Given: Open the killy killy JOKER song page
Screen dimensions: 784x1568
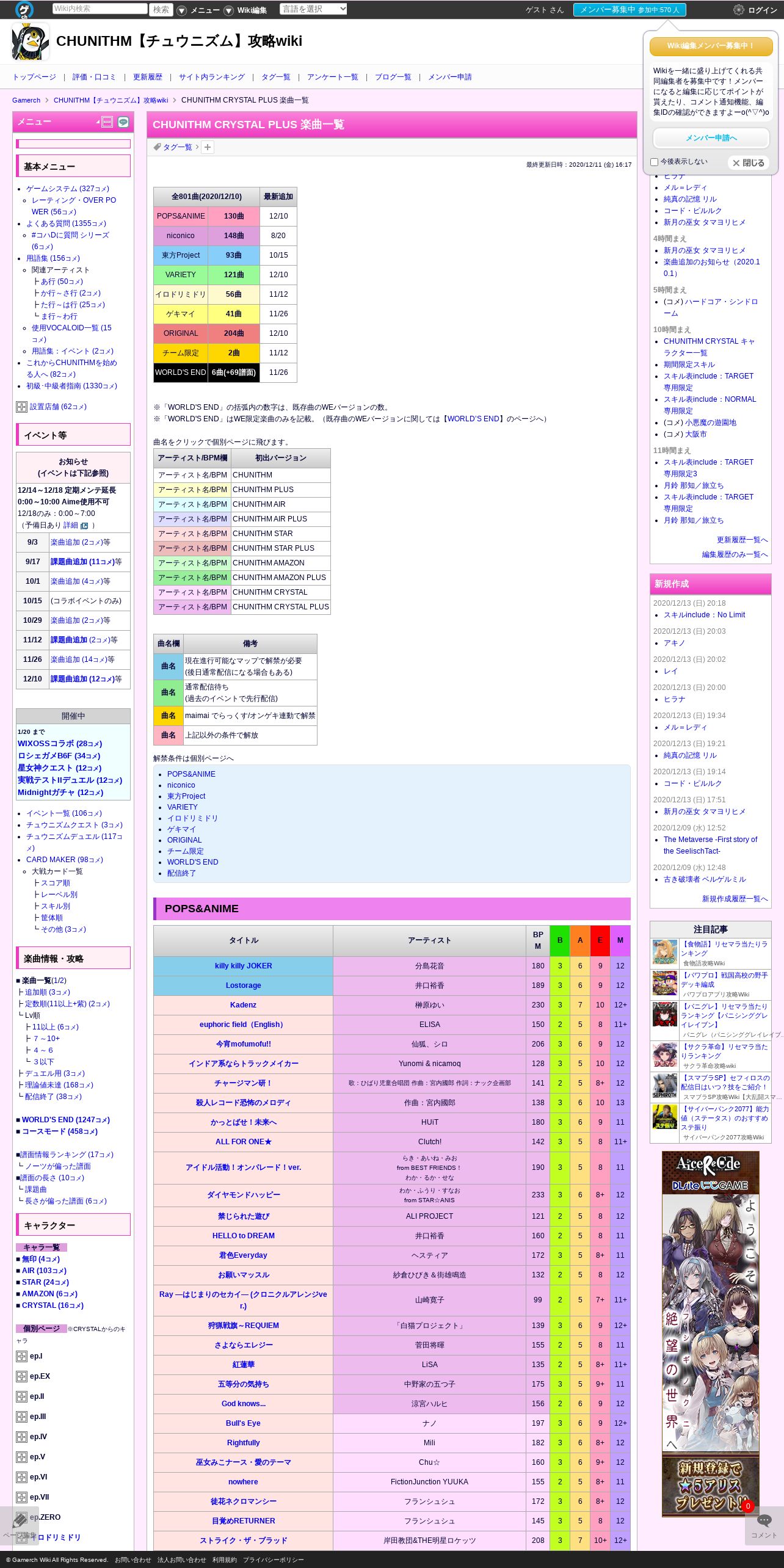Looking at the screenshot, I should [244, 966].
